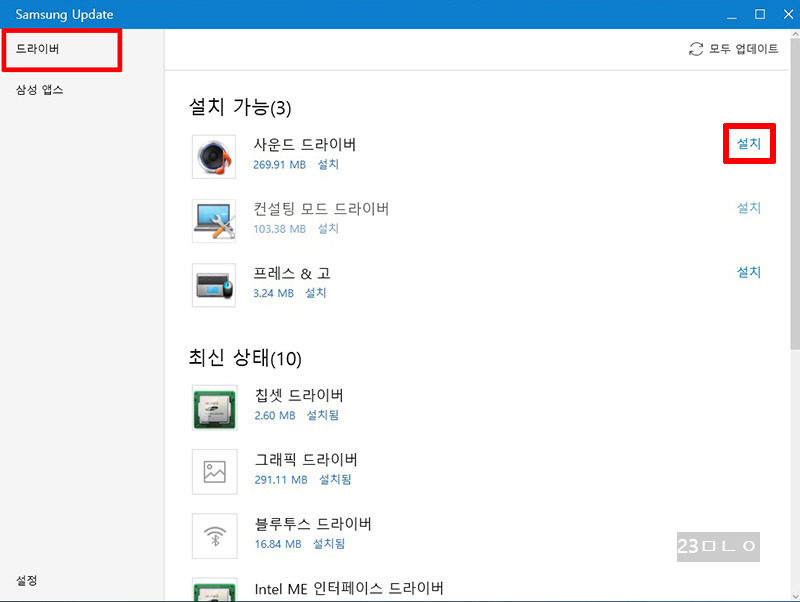
Task: Click the laptop tools icon of 컨설팅 모드 드라이버
Action: (x=214, y=221)
